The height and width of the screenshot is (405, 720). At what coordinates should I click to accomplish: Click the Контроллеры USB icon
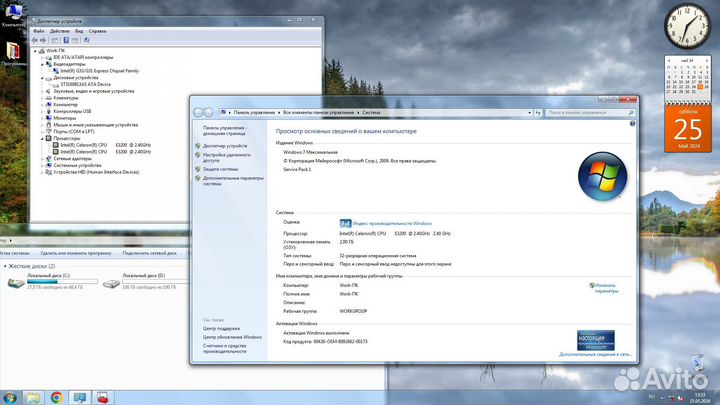(x=49, y=112)
